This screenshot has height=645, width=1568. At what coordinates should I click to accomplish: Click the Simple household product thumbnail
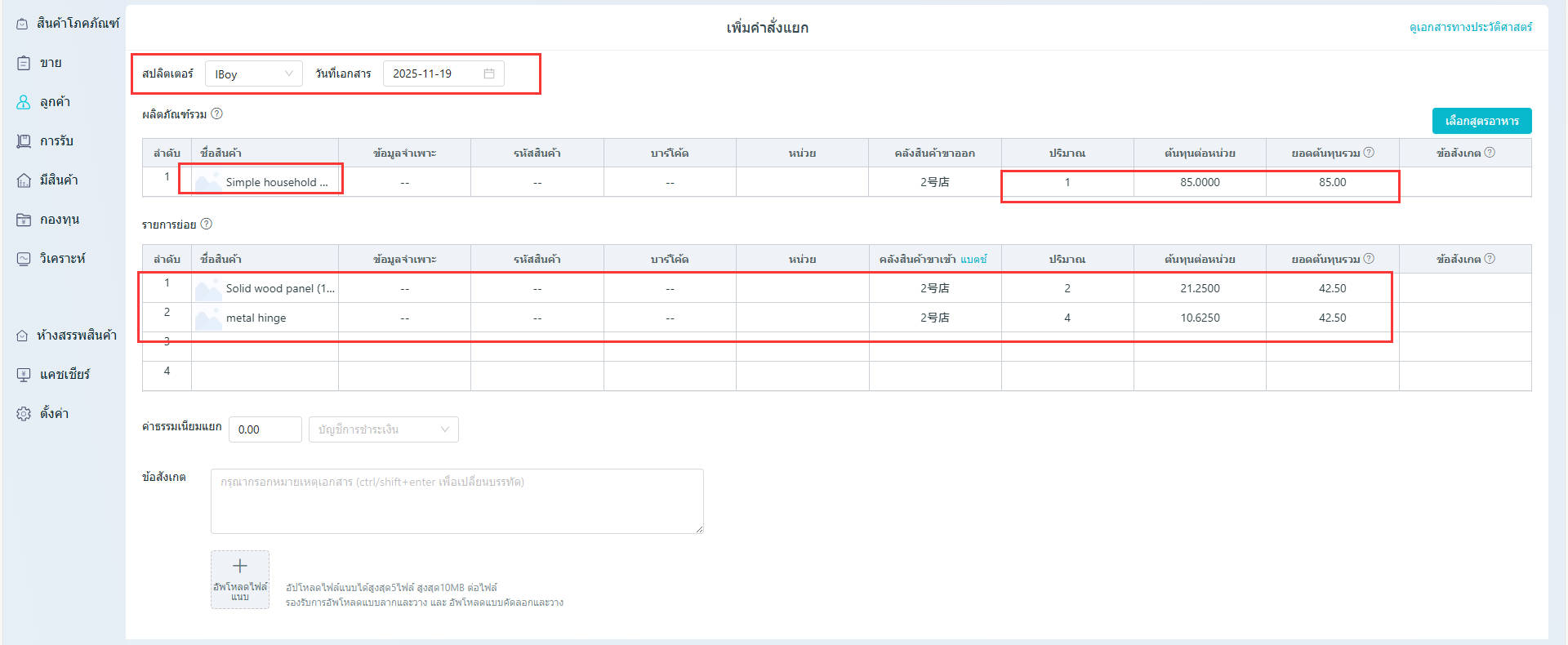[x=208, y=182]
